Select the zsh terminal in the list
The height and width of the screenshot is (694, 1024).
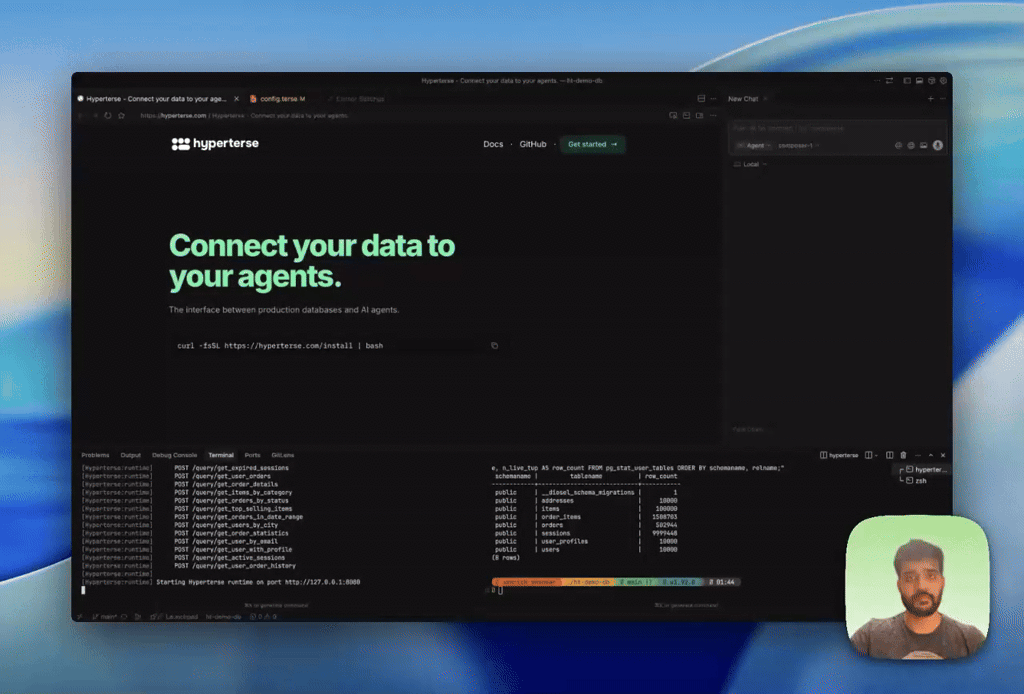click(921, 481)
